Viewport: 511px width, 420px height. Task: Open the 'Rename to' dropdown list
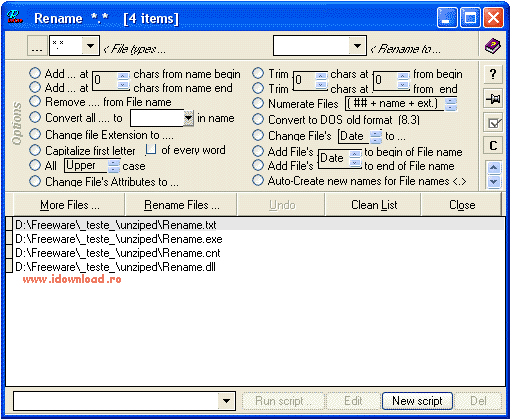pyautogui.click(x=357, y=46)
